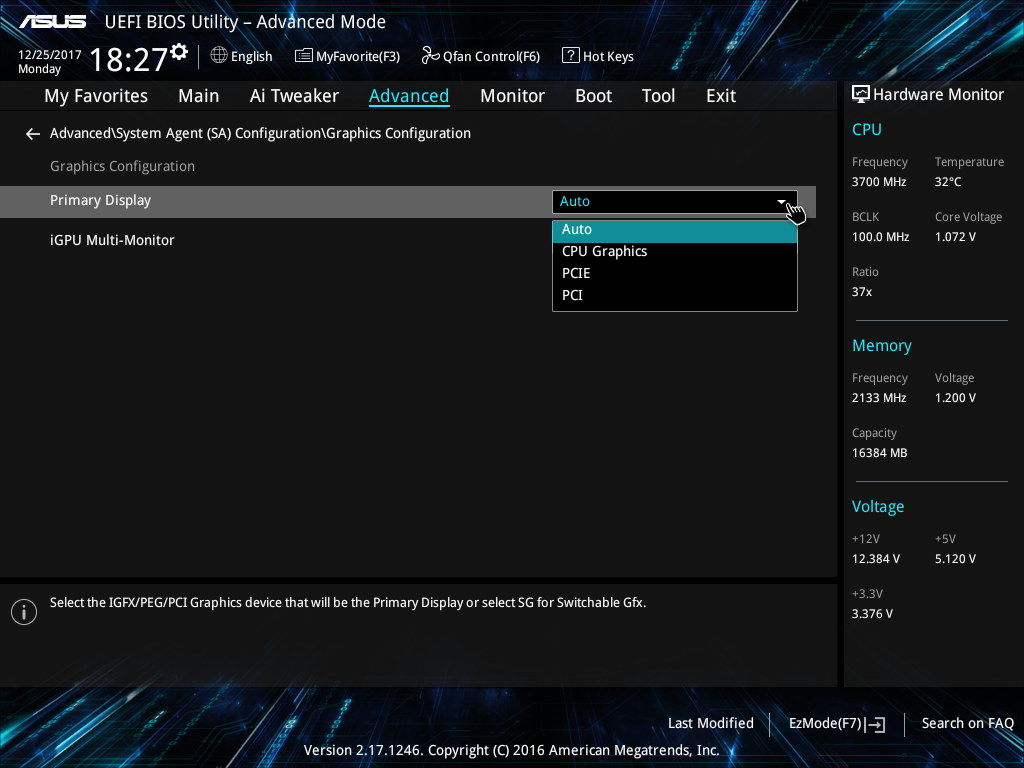Click the Qfan Control fan icon

[x=430, y=56]
